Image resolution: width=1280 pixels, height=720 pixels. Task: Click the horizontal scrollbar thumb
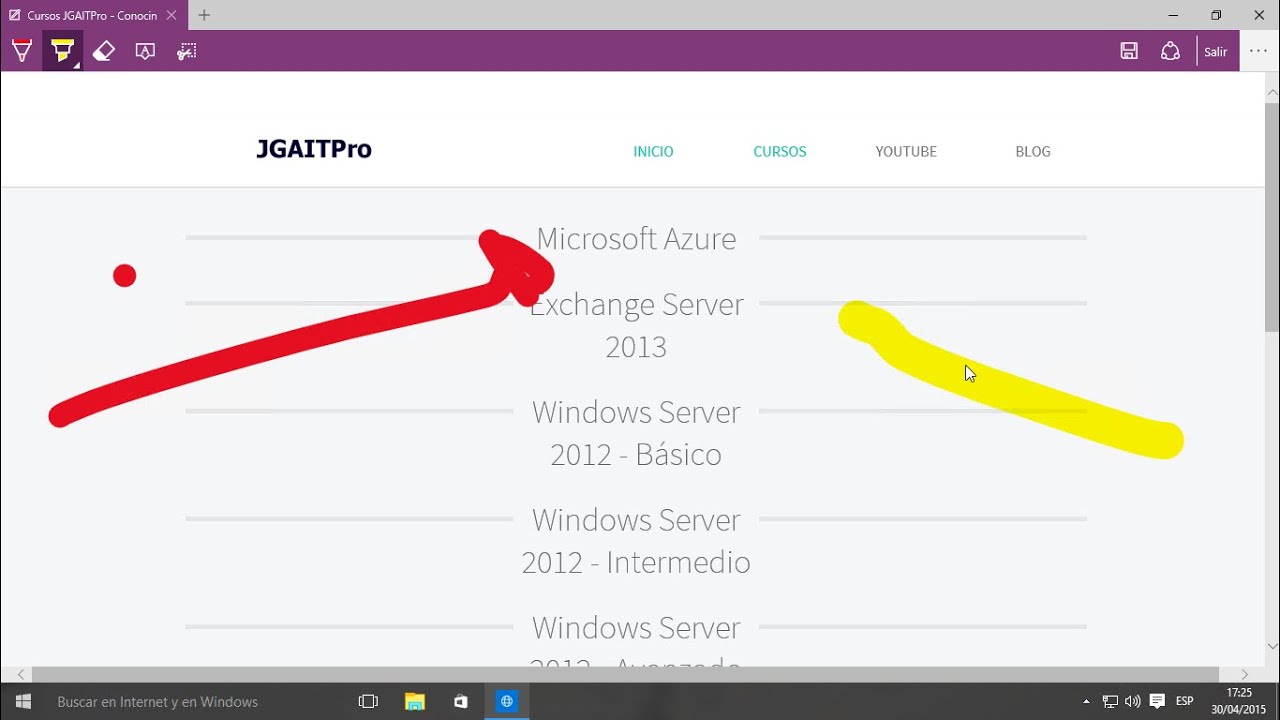625,675
